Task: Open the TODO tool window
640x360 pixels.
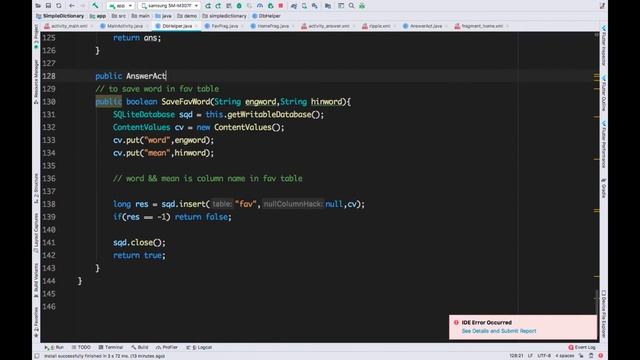Action: [81, 347]
